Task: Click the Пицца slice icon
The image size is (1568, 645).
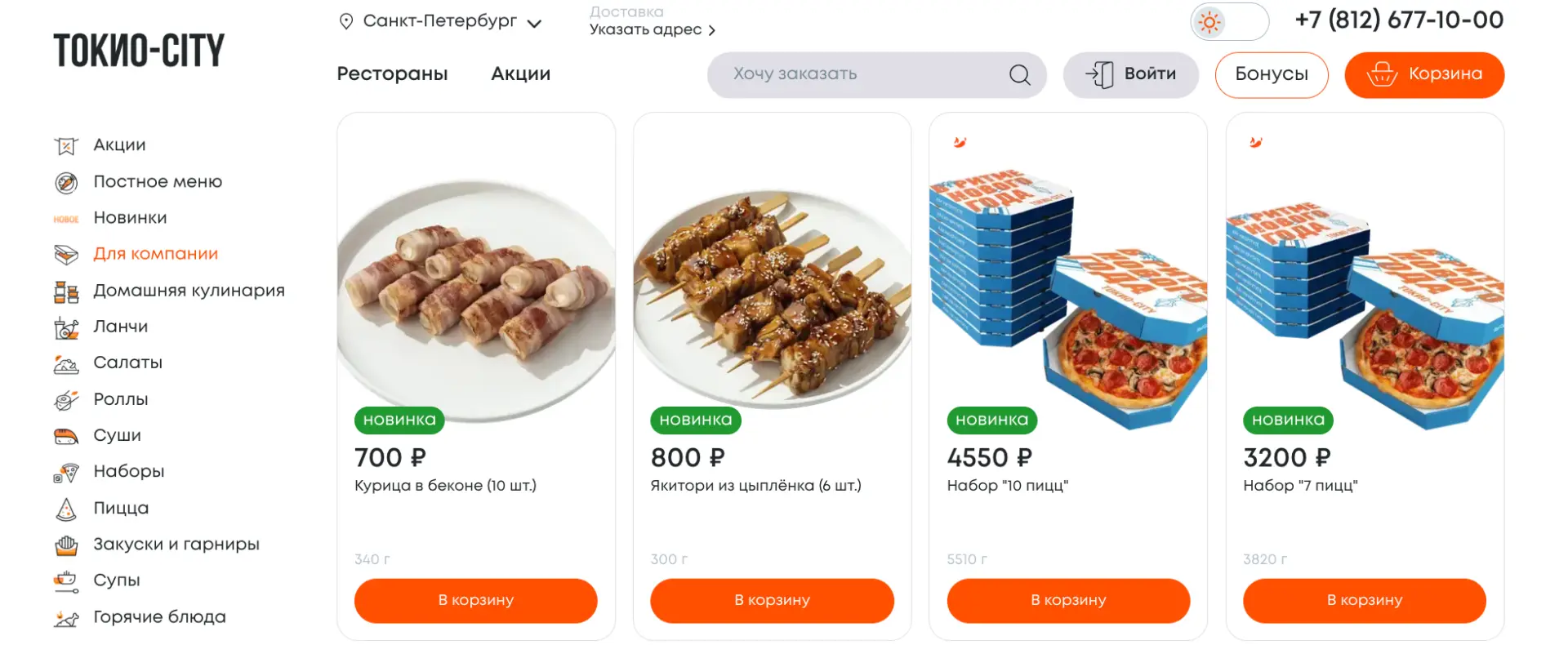Action: pyautogui.click(x=66, y=509)
